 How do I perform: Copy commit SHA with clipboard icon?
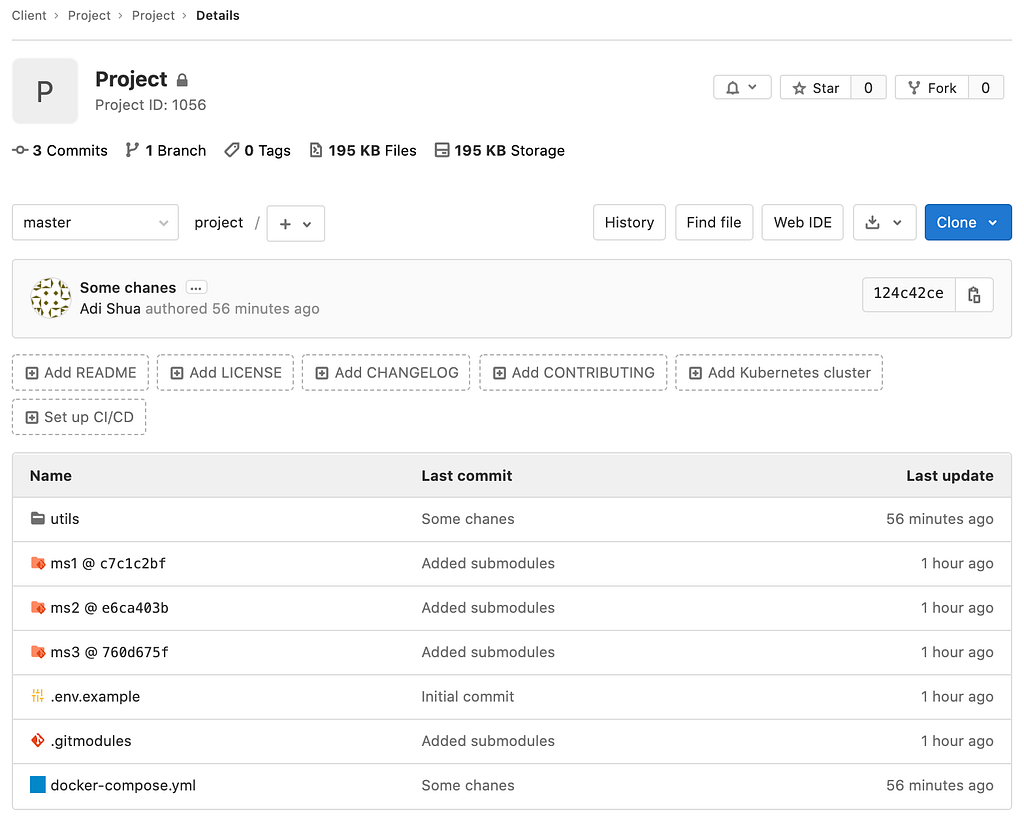click(x=974, y=294)
